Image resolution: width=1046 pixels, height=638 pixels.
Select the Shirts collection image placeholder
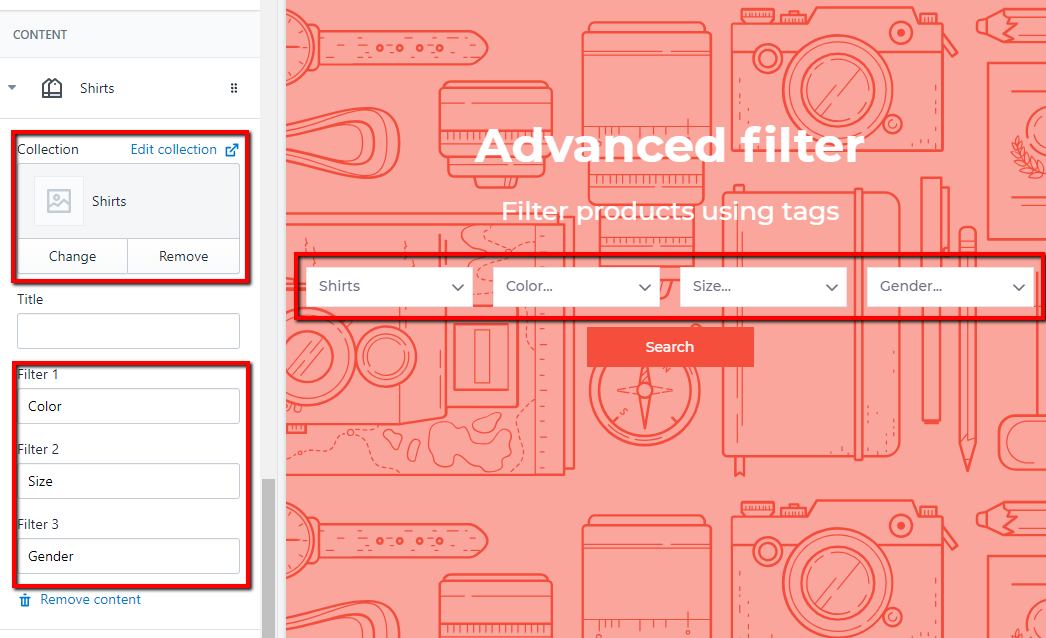tap(59, 201)
